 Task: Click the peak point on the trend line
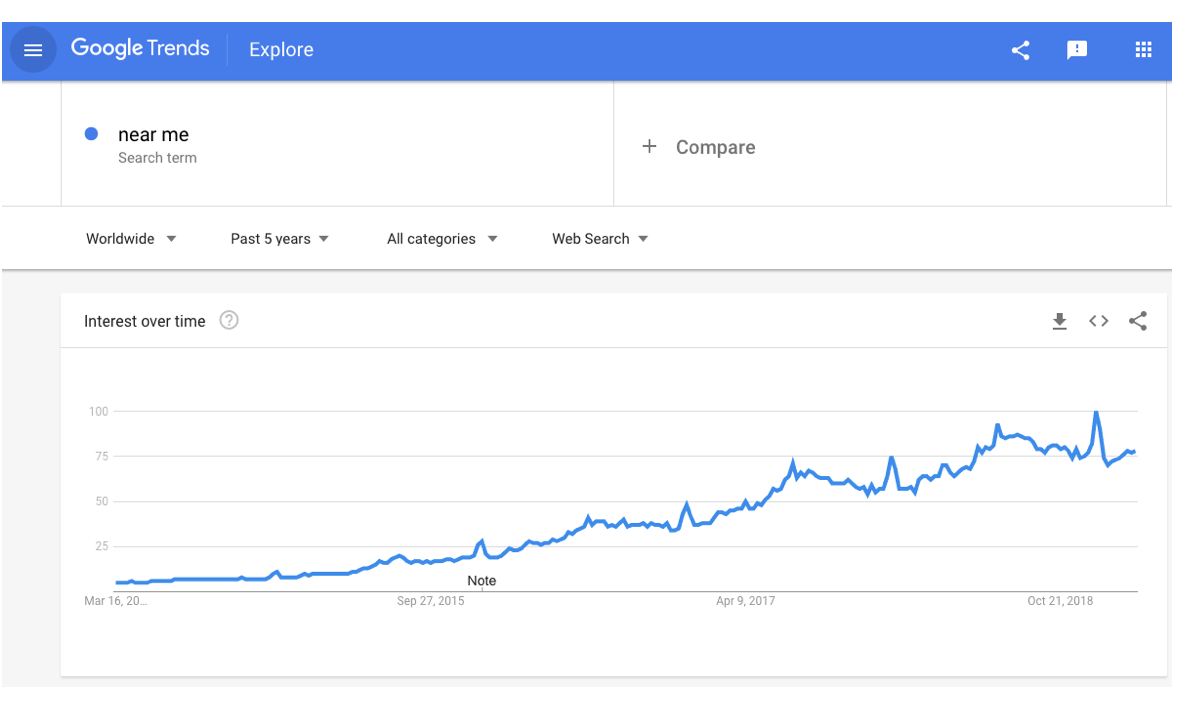[1096, 409]
